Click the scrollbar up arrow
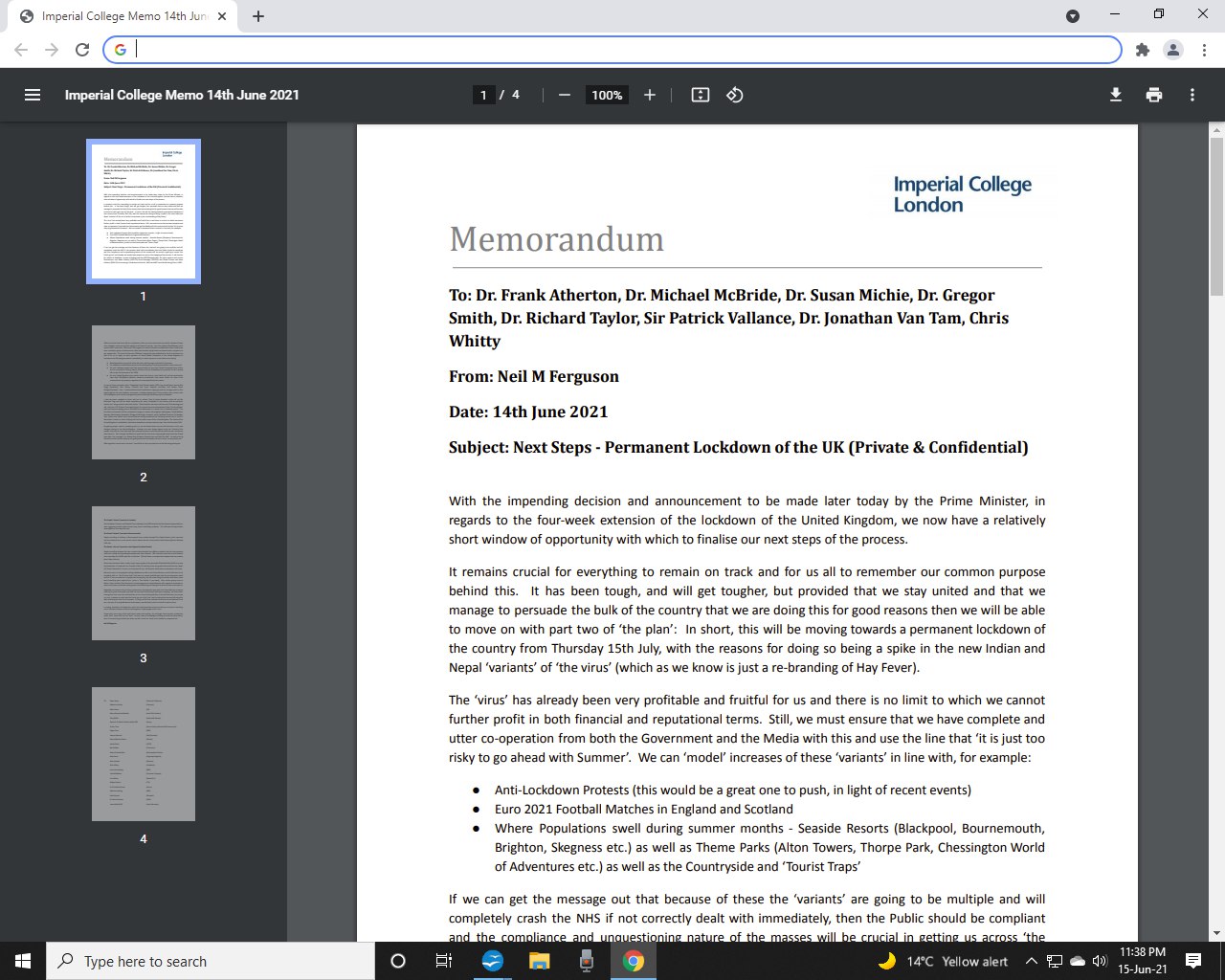The height and width of the screenshot is (980, 1225). 1217,129
